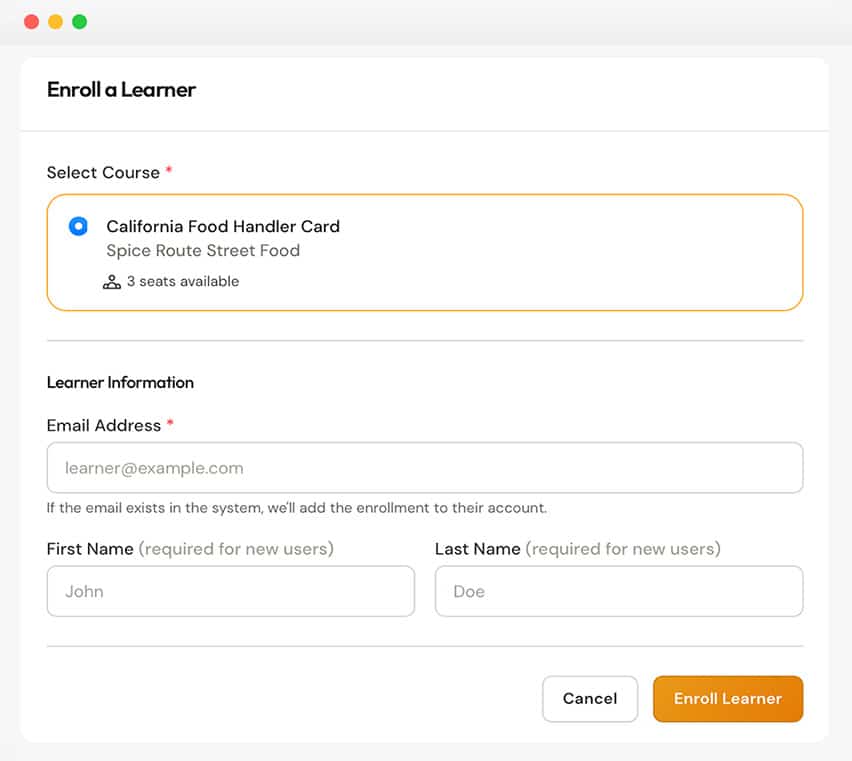The image size is (852, 761).
Task: Close the window with the red button
Action: point(32,22)
